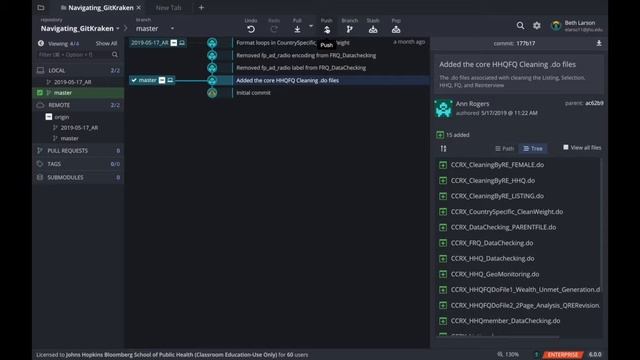Expand the TAGS section
Viewport: 640px width, 360px height.
coord(78,164)
